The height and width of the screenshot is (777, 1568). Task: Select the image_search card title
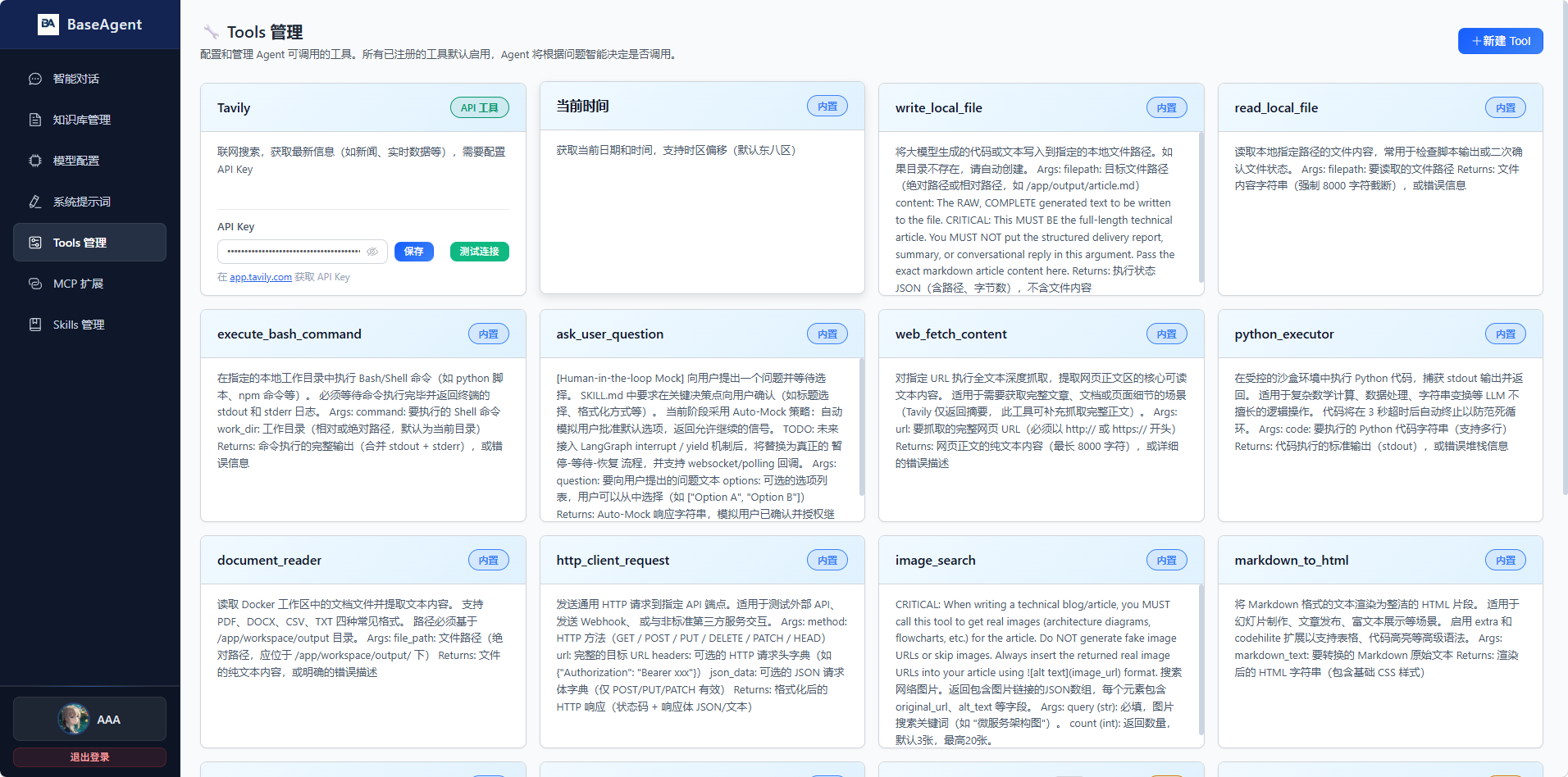[936, 561]
